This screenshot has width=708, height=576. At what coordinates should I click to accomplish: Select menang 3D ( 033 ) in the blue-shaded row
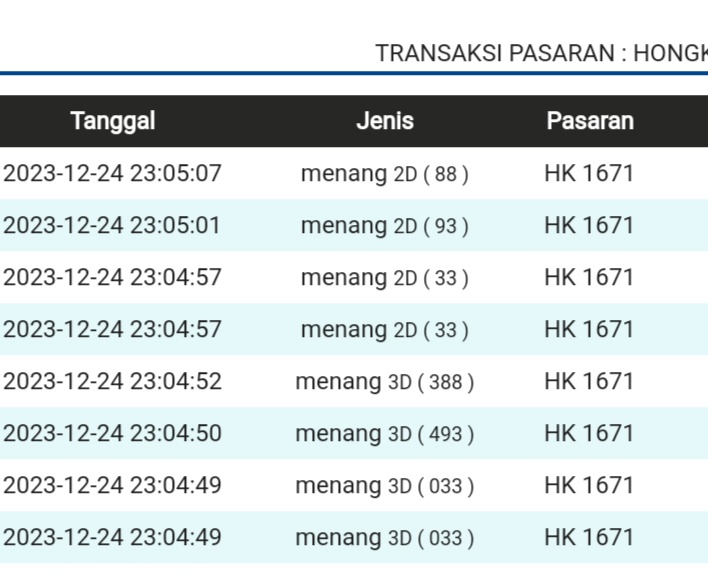[x=385, y=537]
